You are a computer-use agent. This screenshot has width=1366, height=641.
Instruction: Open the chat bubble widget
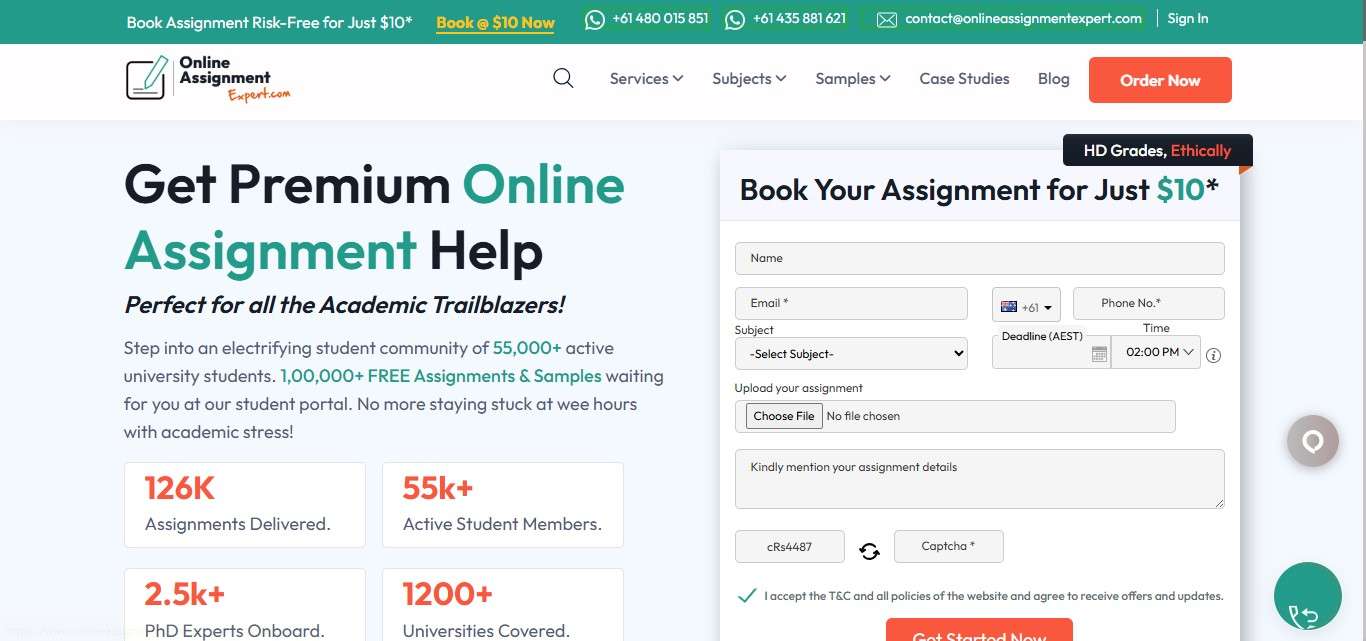(x=1312, y=441)
